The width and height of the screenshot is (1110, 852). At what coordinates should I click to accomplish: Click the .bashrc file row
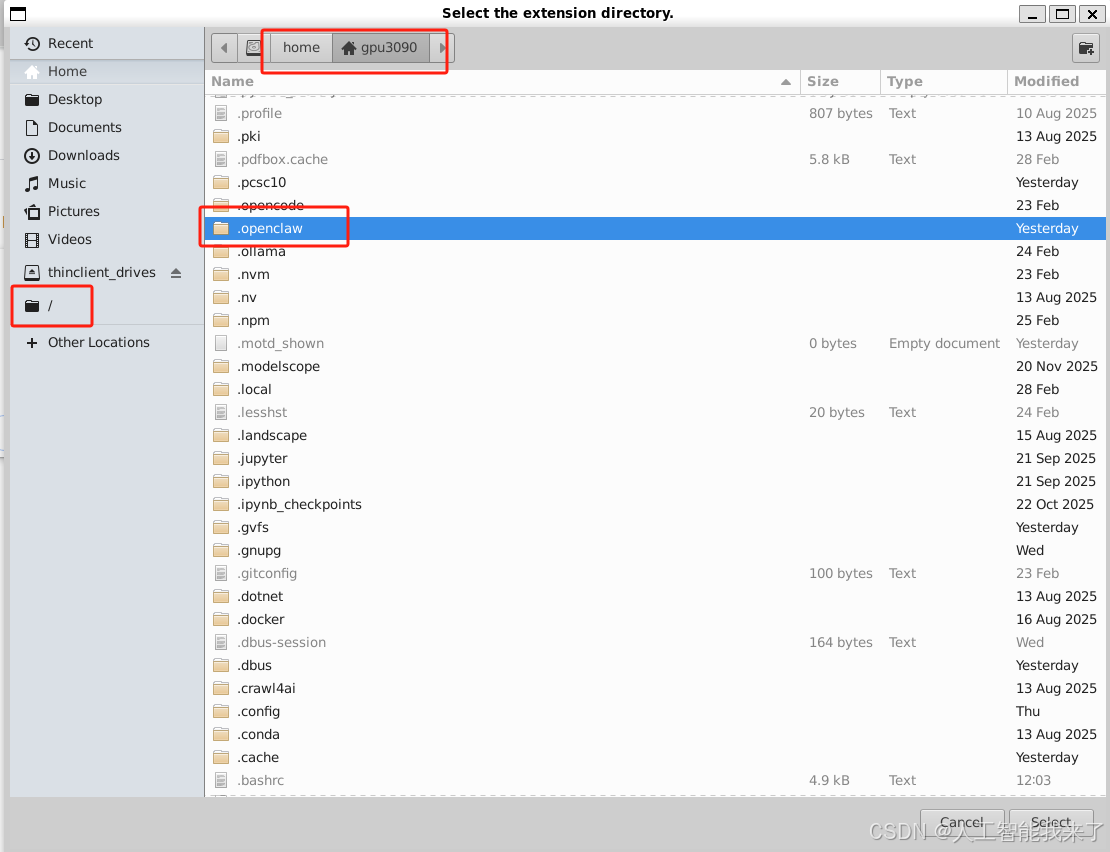coord(656,781)
